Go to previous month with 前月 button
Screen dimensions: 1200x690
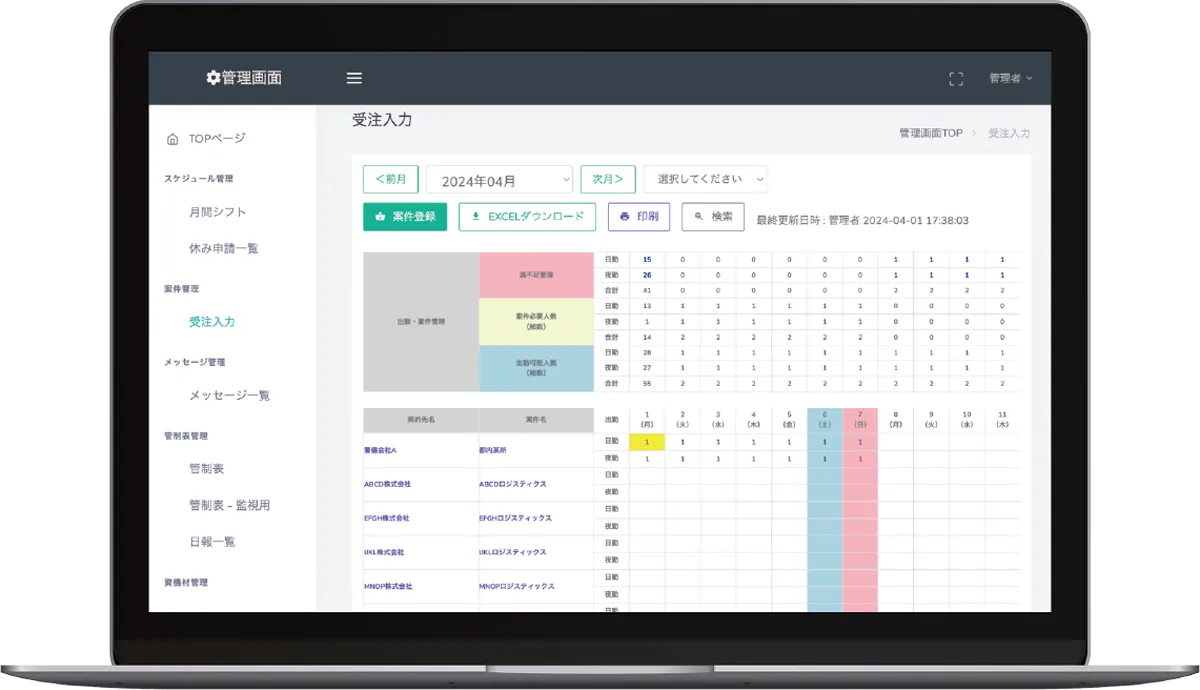coord(390,179)
